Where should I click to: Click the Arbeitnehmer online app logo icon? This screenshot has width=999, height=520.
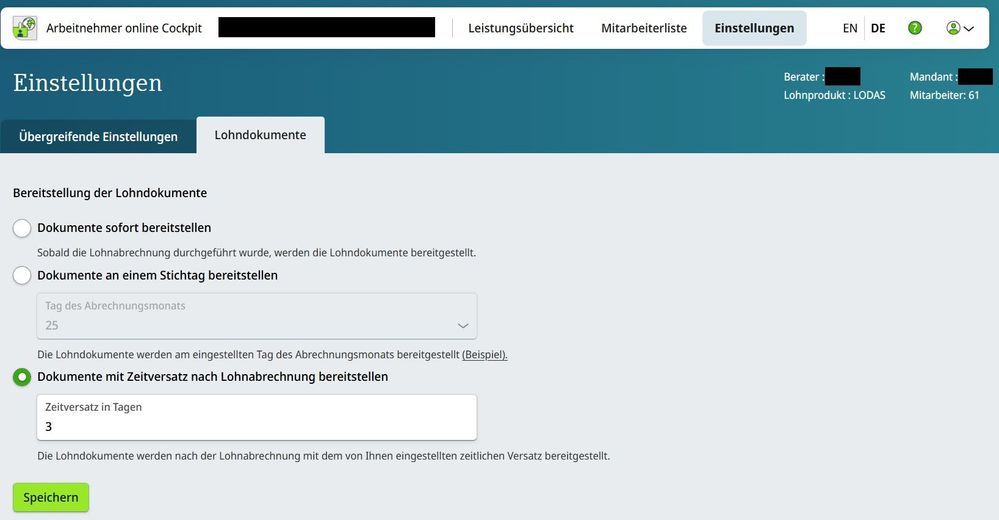25,28
